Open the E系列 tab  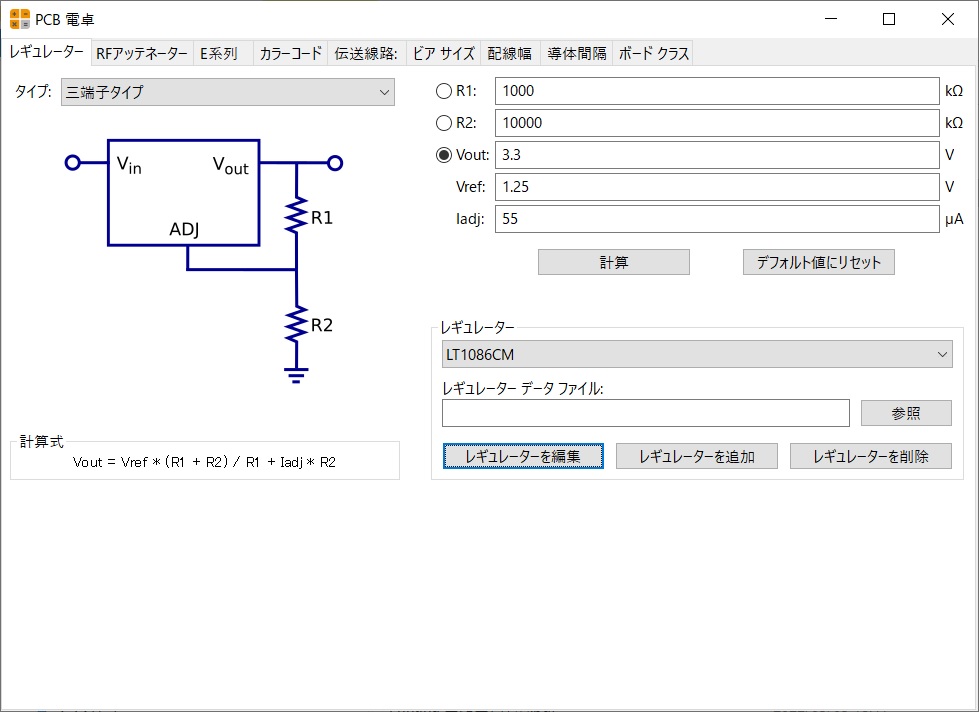pyautogui.click(x=219, y=54)
